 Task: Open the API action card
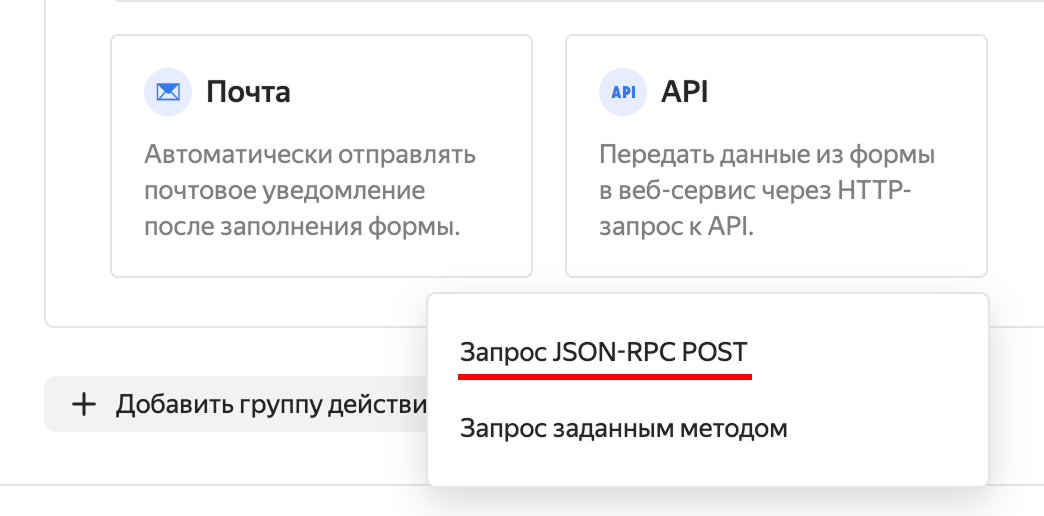pos(776,155)
